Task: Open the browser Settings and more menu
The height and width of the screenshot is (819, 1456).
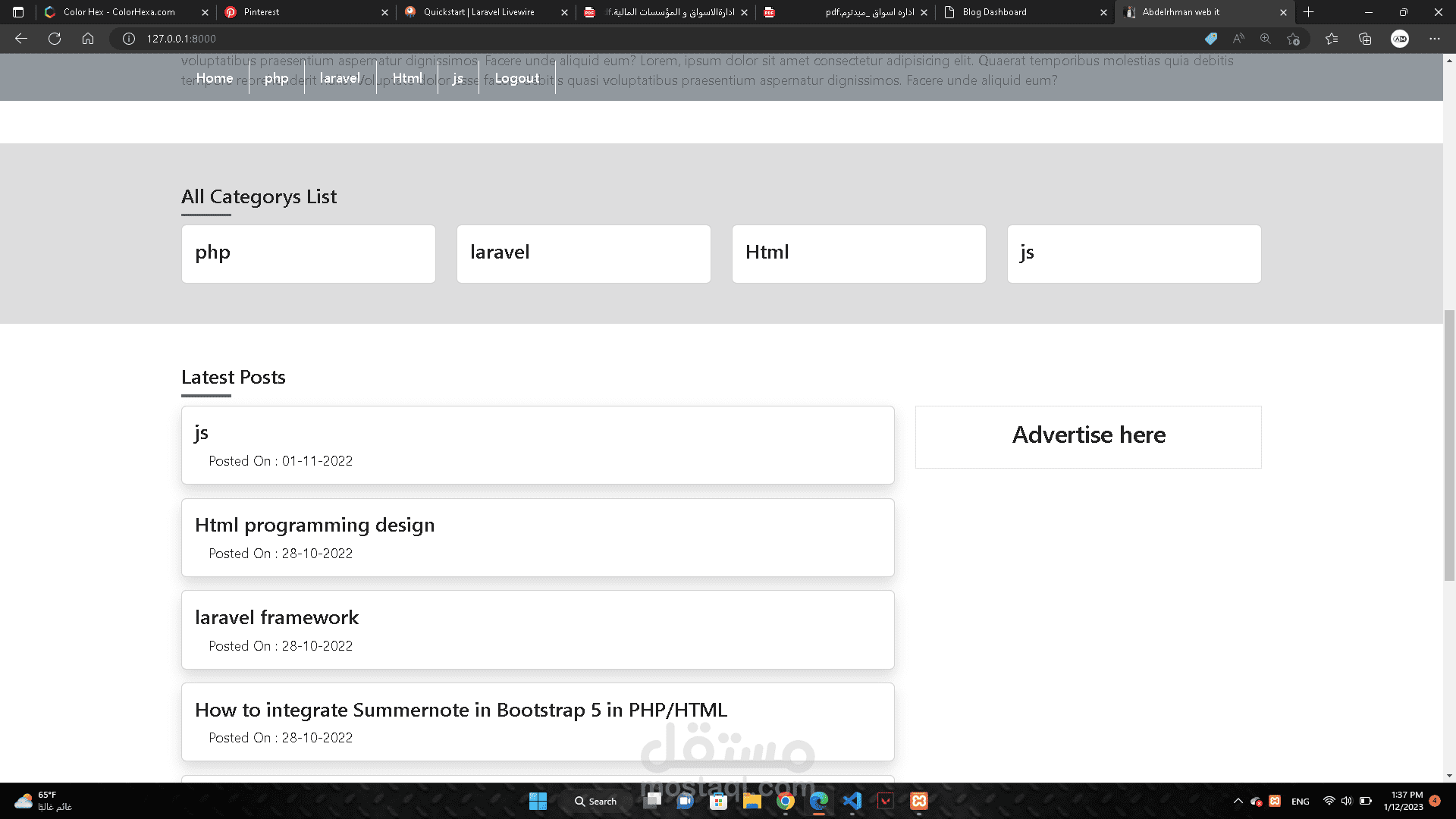Action: click(1435, 39)
